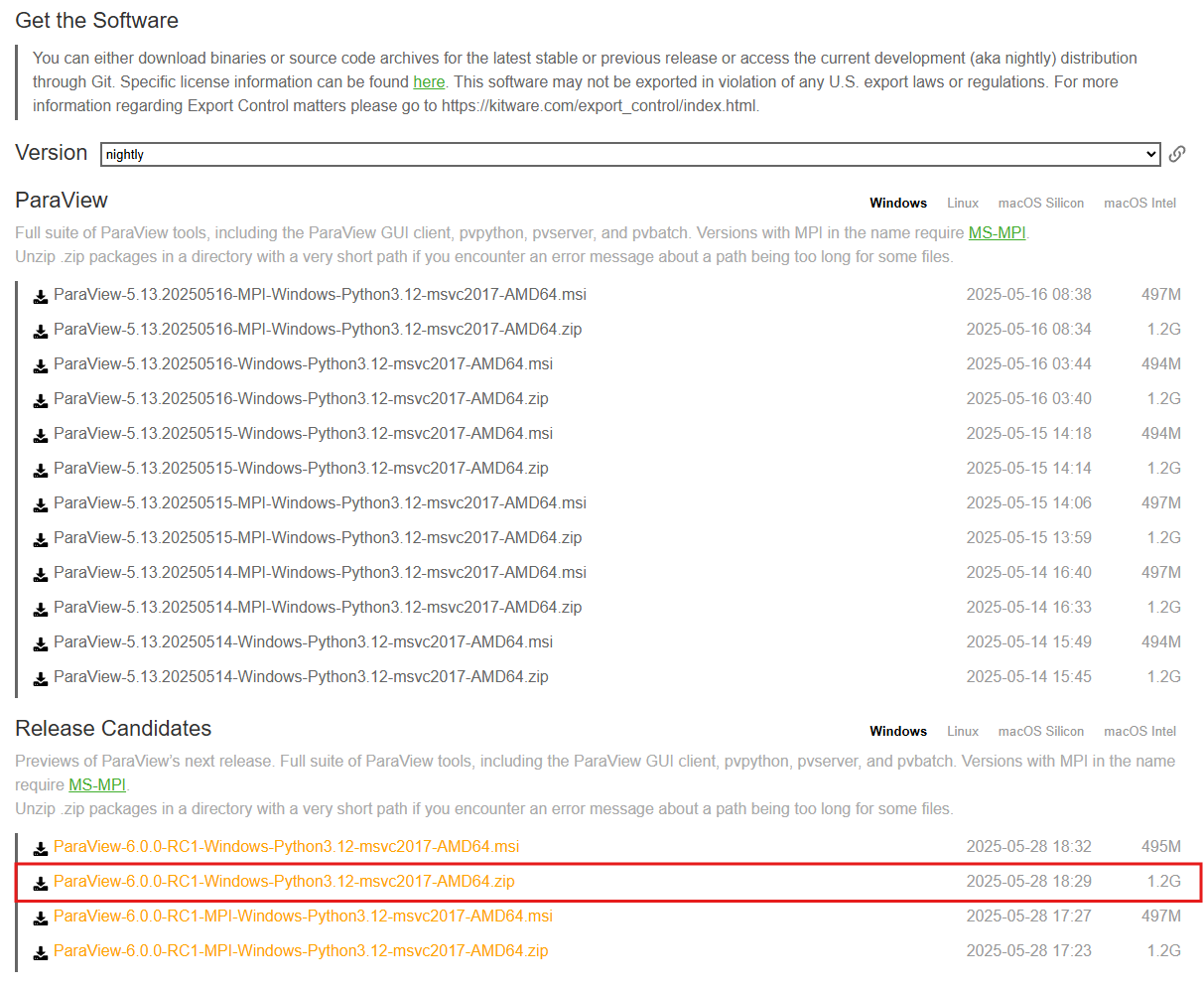The height and width of the screenshot is (989, 1204).
Task: Open the Version dropdown showing nightly
Action: point(630,154)
